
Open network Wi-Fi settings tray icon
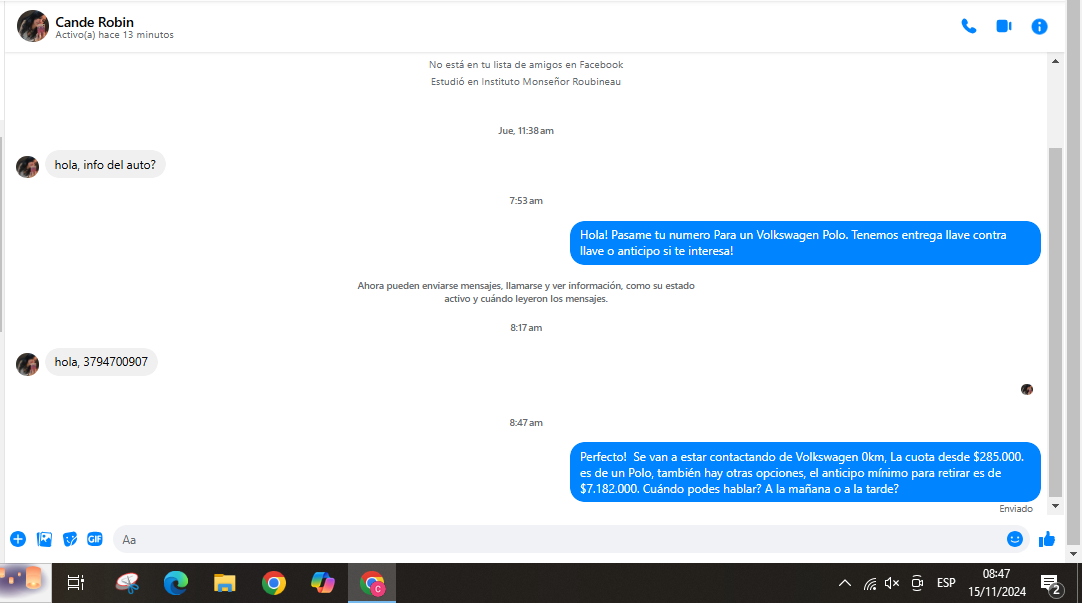[x=869, y=584]
